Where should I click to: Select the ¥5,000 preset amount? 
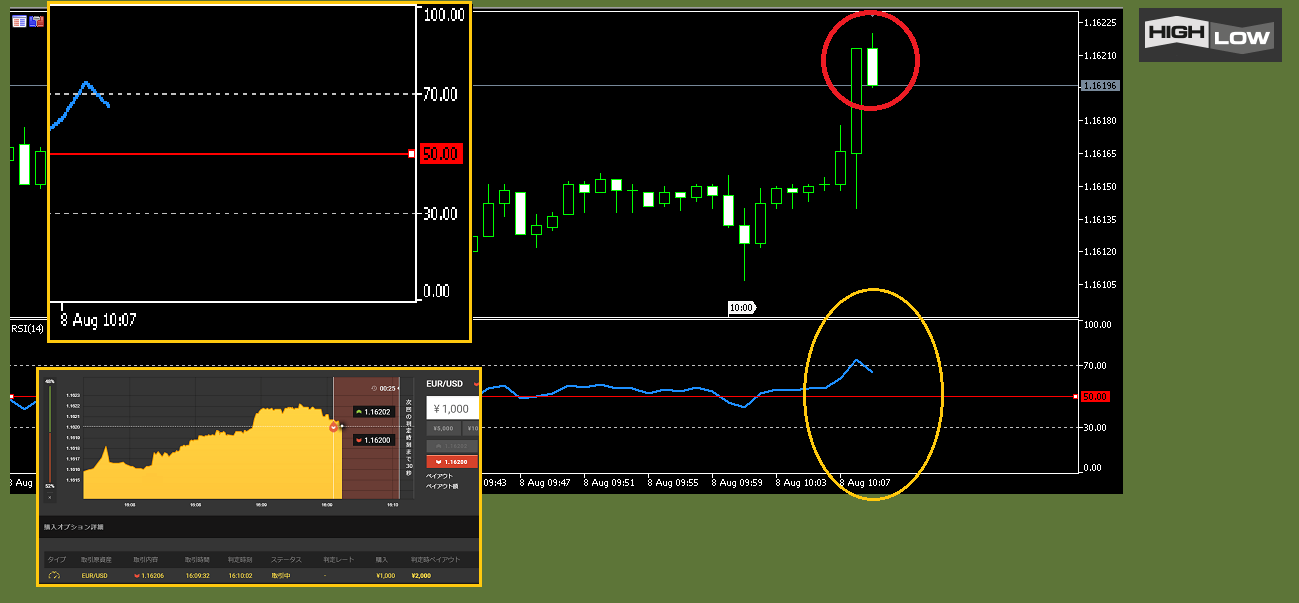pos(444,429)
